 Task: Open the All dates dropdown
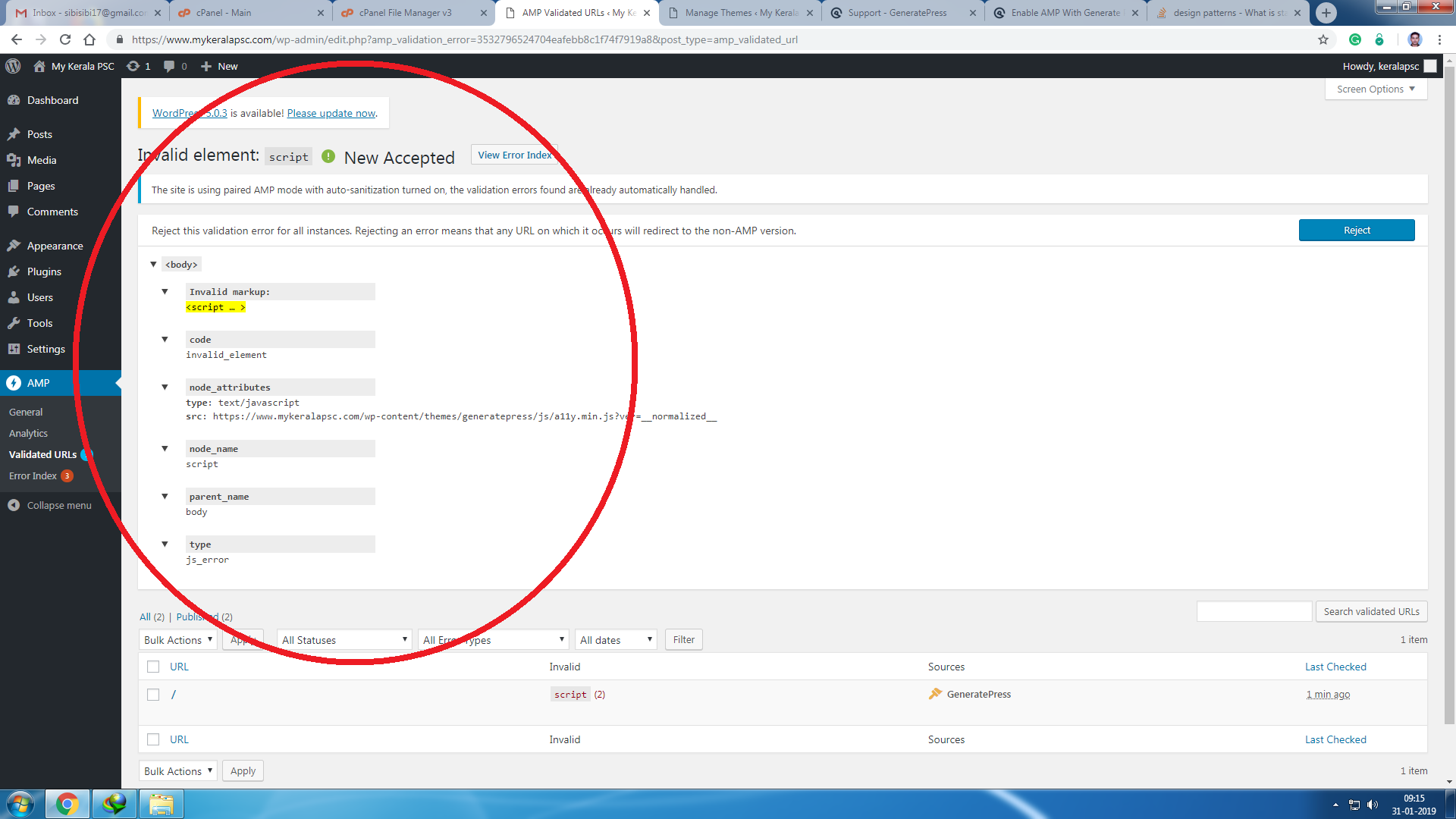(616, 640)
